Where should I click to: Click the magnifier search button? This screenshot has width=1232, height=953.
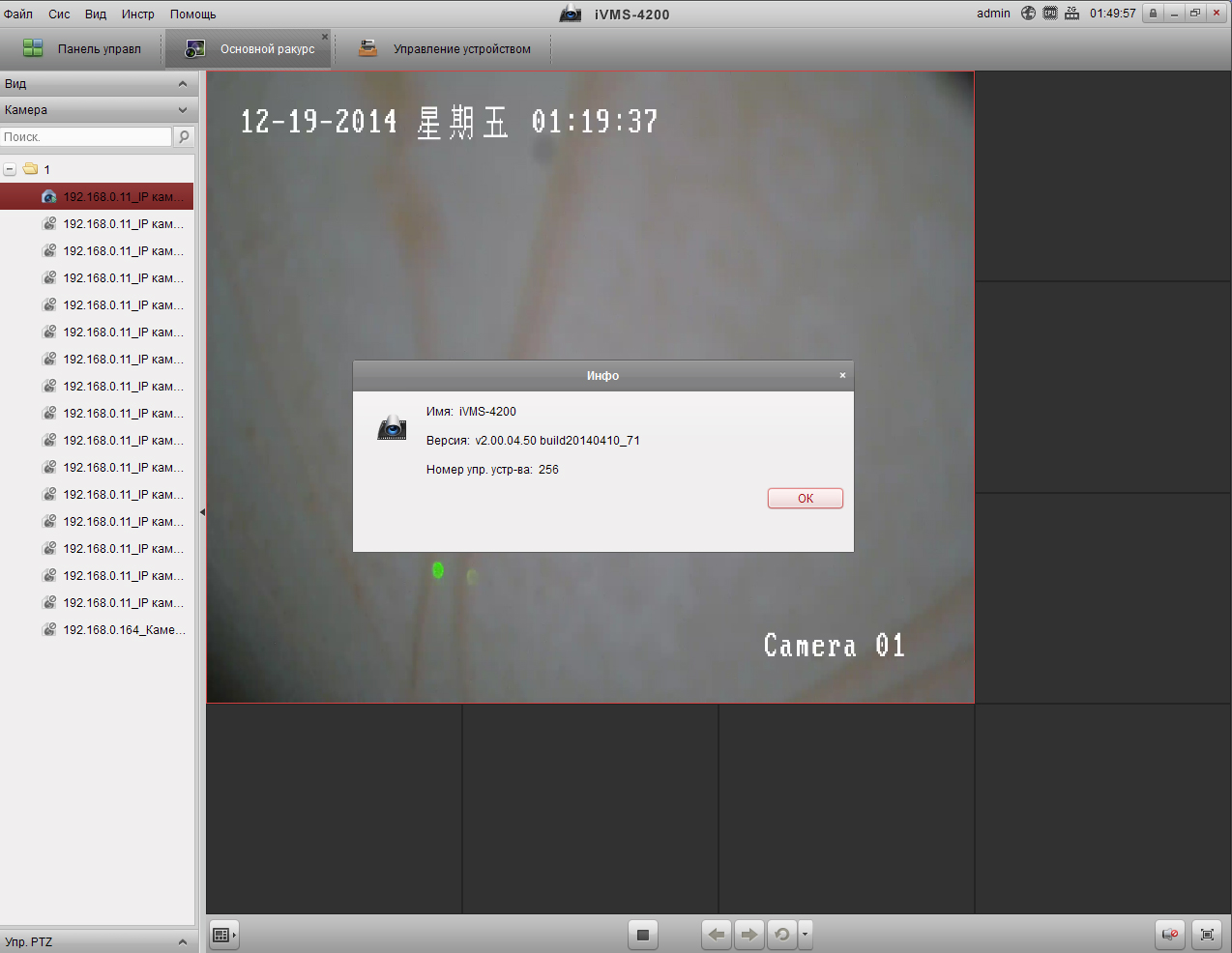coord(184,137)
